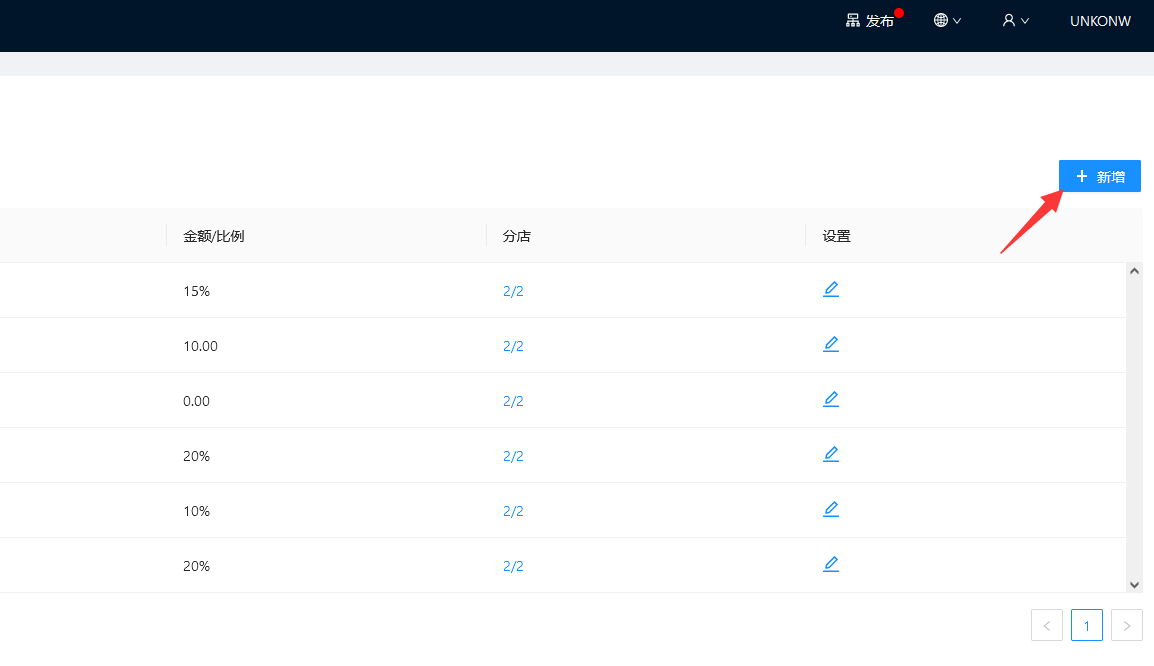This screenshot has width=1154, height=666.
Task: Edit the last 20% row settings
Action: (831, 564)
